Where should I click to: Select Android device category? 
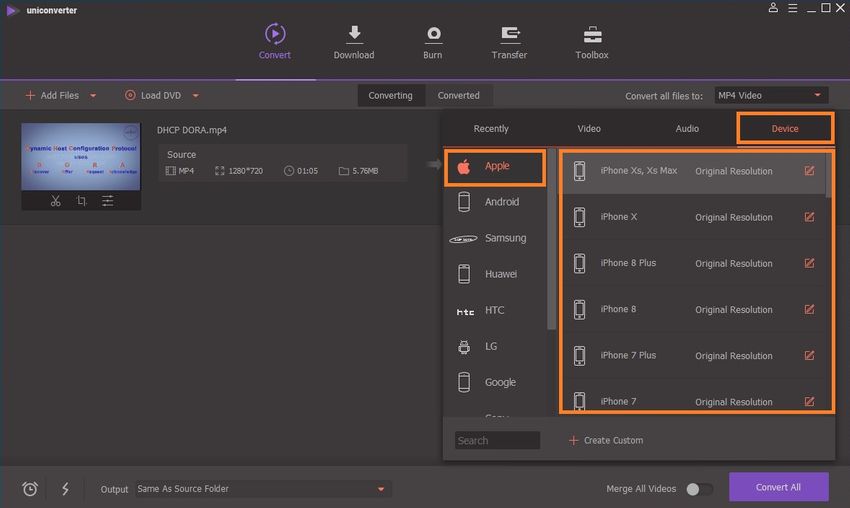tap(495, 202)
